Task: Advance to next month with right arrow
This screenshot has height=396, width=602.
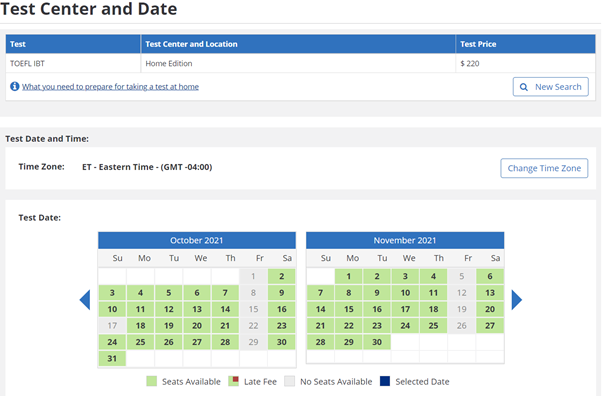Action: [517, 300]
